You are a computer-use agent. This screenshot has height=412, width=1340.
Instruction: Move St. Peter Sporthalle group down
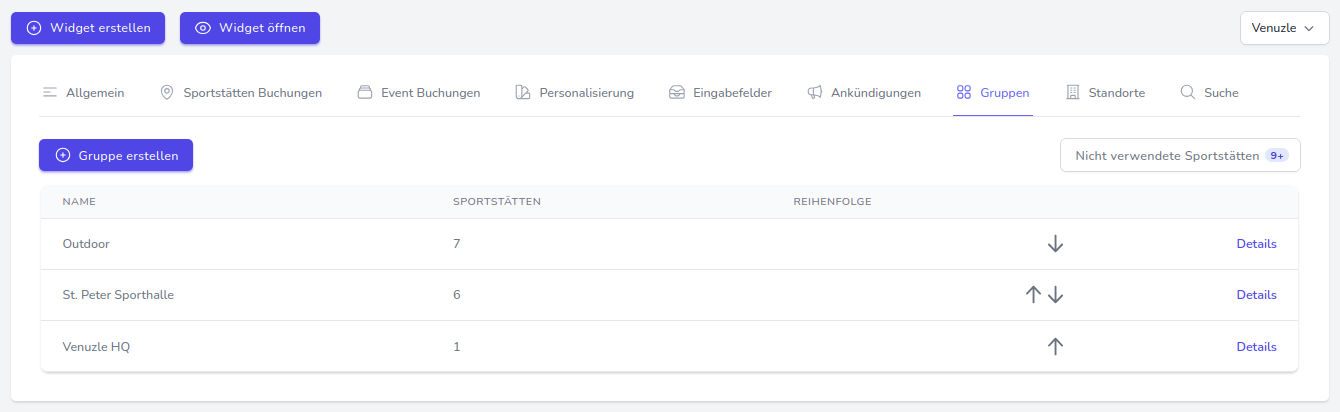pyautogui.click(x=1056, y=295)
